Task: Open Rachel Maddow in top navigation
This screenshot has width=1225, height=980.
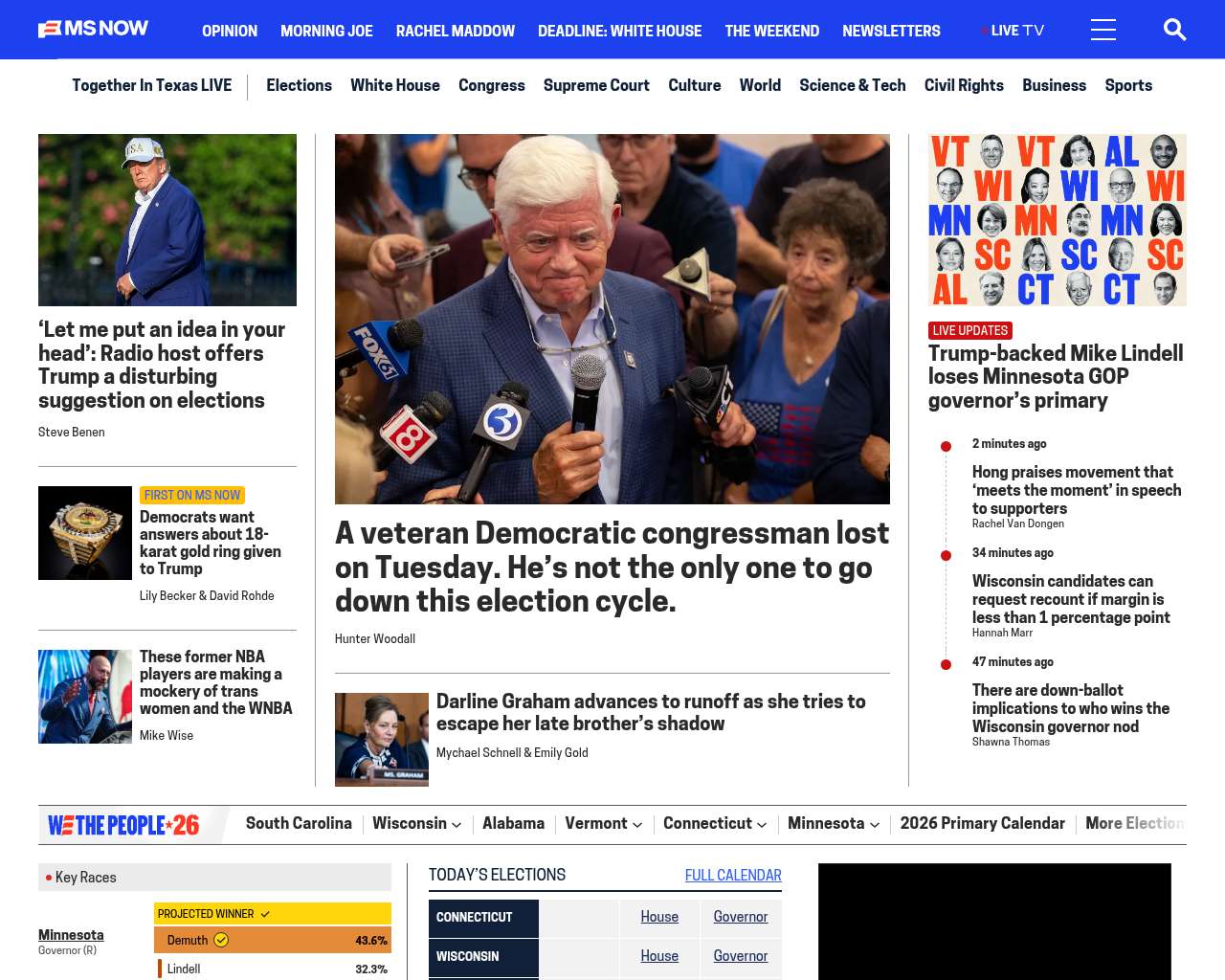Action: click(x=456, y=31)
